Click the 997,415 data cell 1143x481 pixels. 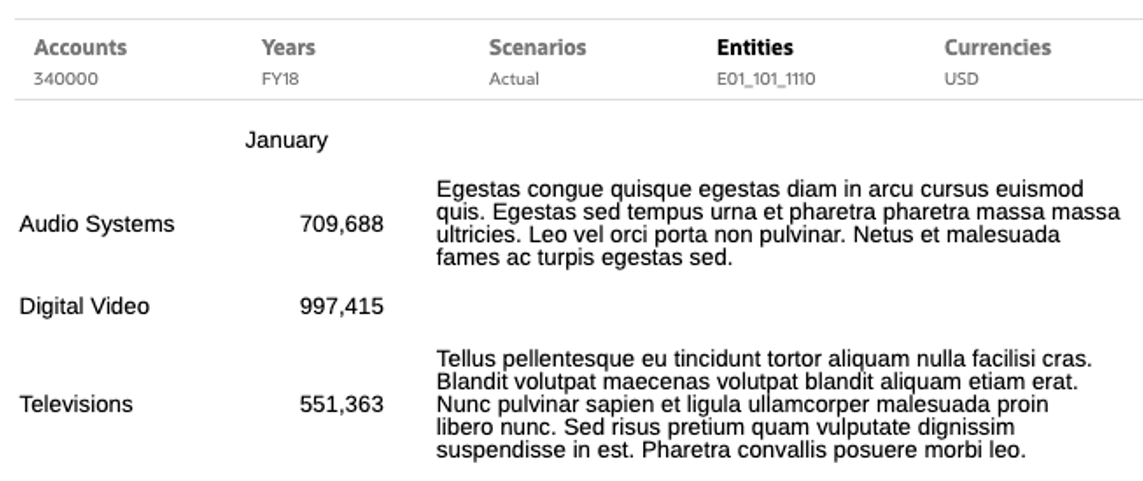(341, 307)
